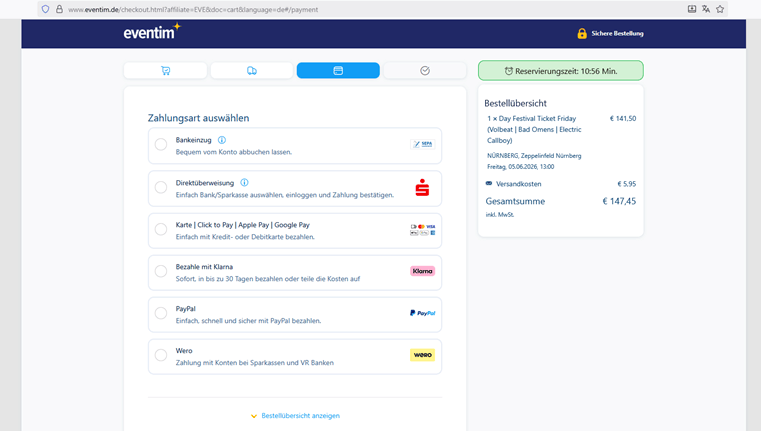The height and width of the screenshot is (431, 761).
Task: Click the NÜRNBERG, Zeppelinfeld venue text
Action: coord(534,156)
